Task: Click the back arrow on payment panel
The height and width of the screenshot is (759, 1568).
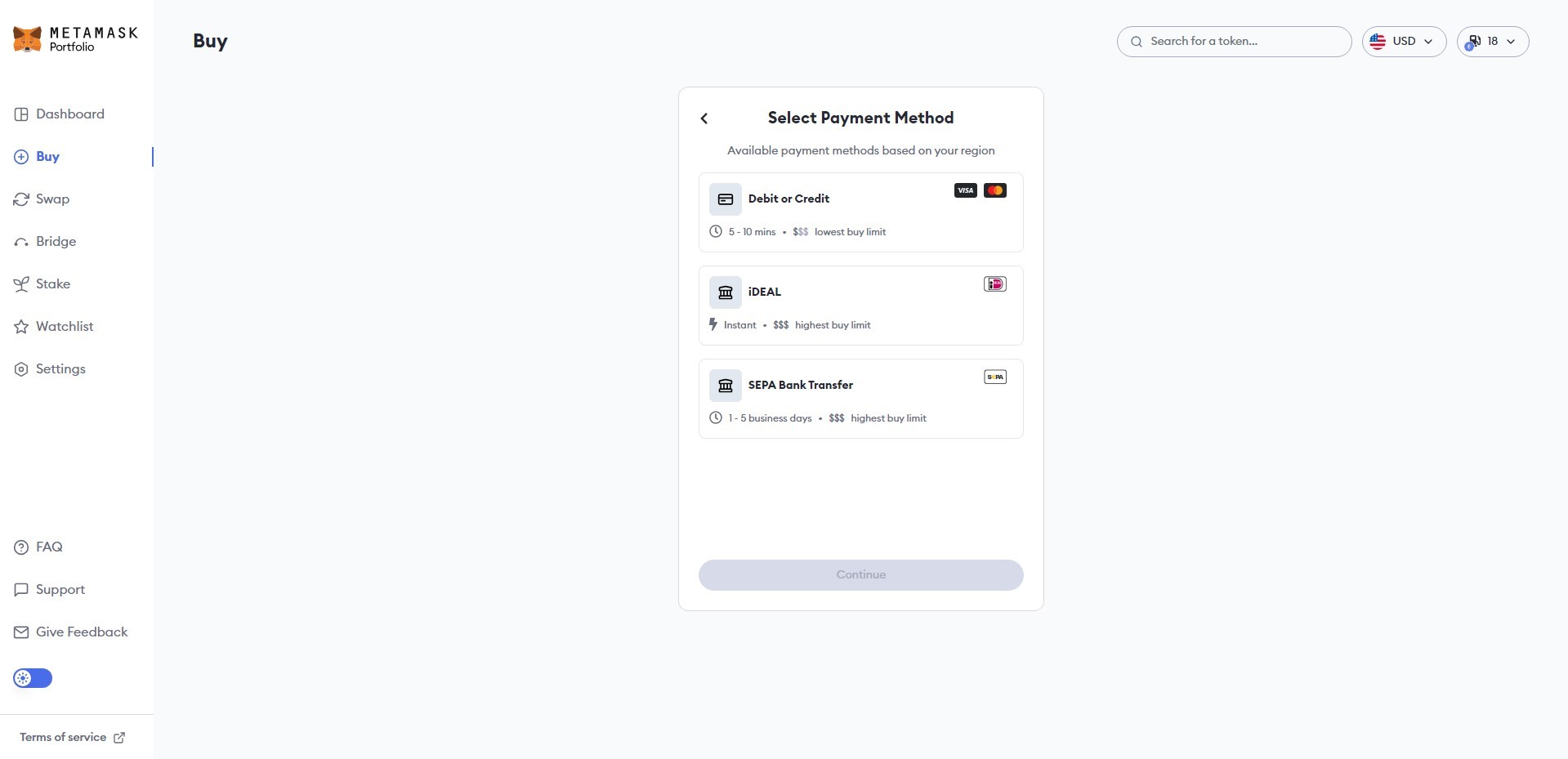Action: tap(704, 118)
